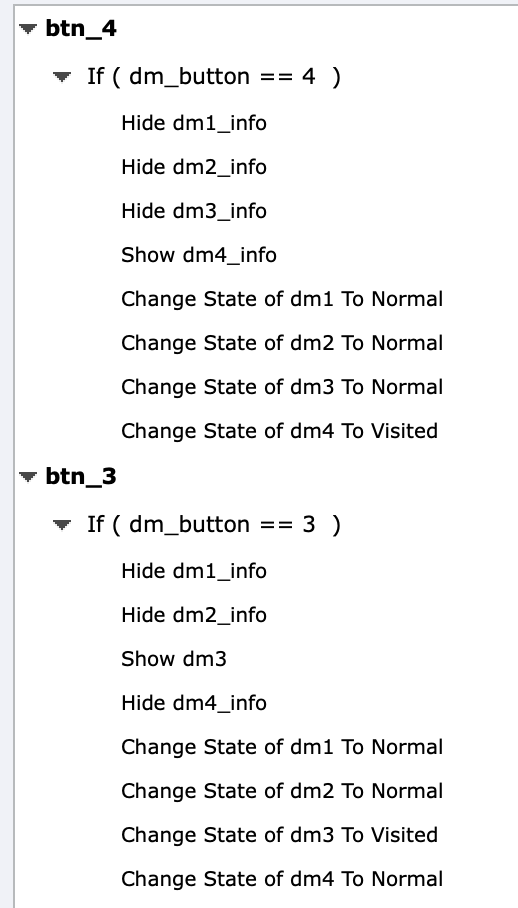The height and width of the screenshot is (908, 518).
Task: Select Hide dm1_info under btn_4
Action: coord(194,123)
